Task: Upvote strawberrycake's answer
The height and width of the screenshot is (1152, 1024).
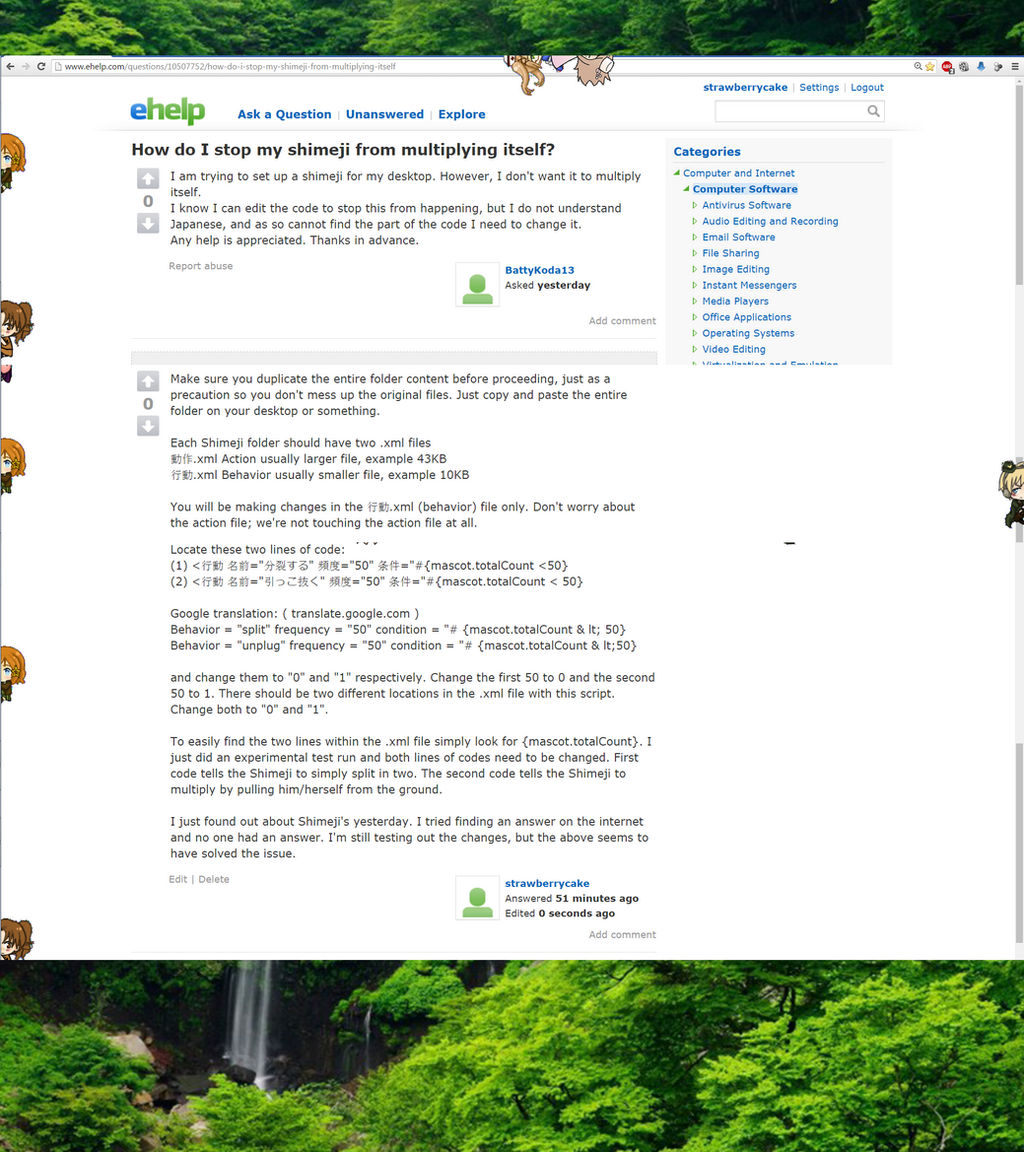Action: pos(148,381)
